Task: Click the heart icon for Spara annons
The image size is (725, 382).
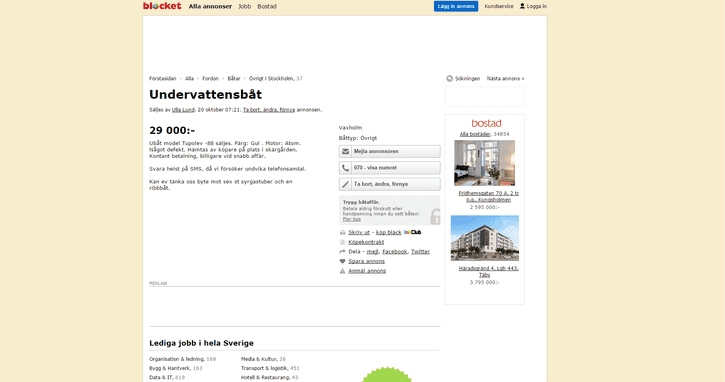Action: click(342, 261)
